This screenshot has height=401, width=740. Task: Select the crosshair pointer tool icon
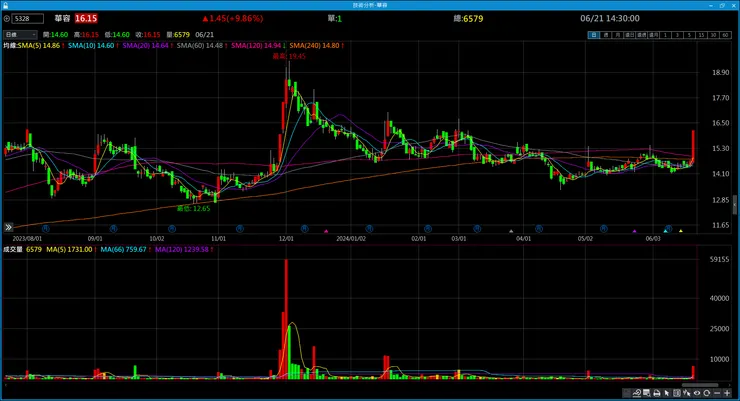tap(686, 393)
